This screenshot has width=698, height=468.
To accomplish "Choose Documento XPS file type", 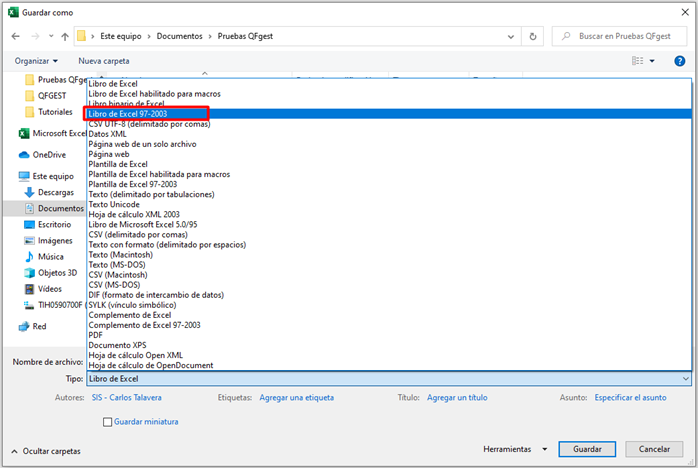I will tap(389, 346).
